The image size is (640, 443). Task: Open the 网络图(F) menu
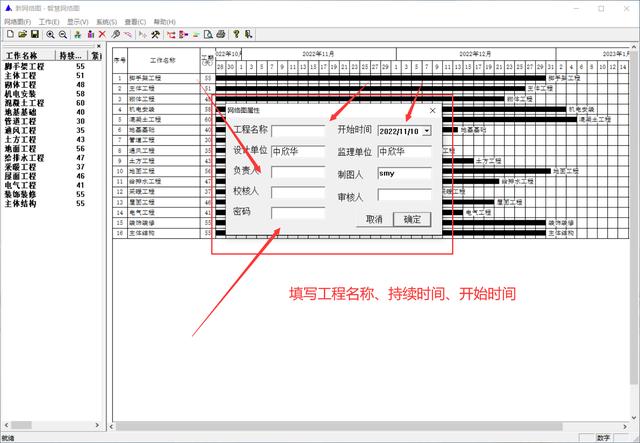pyautogui.click(x=17, y=22)
